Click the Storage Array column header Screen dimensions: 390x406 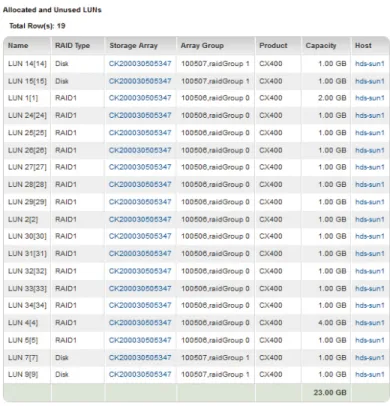133,46
